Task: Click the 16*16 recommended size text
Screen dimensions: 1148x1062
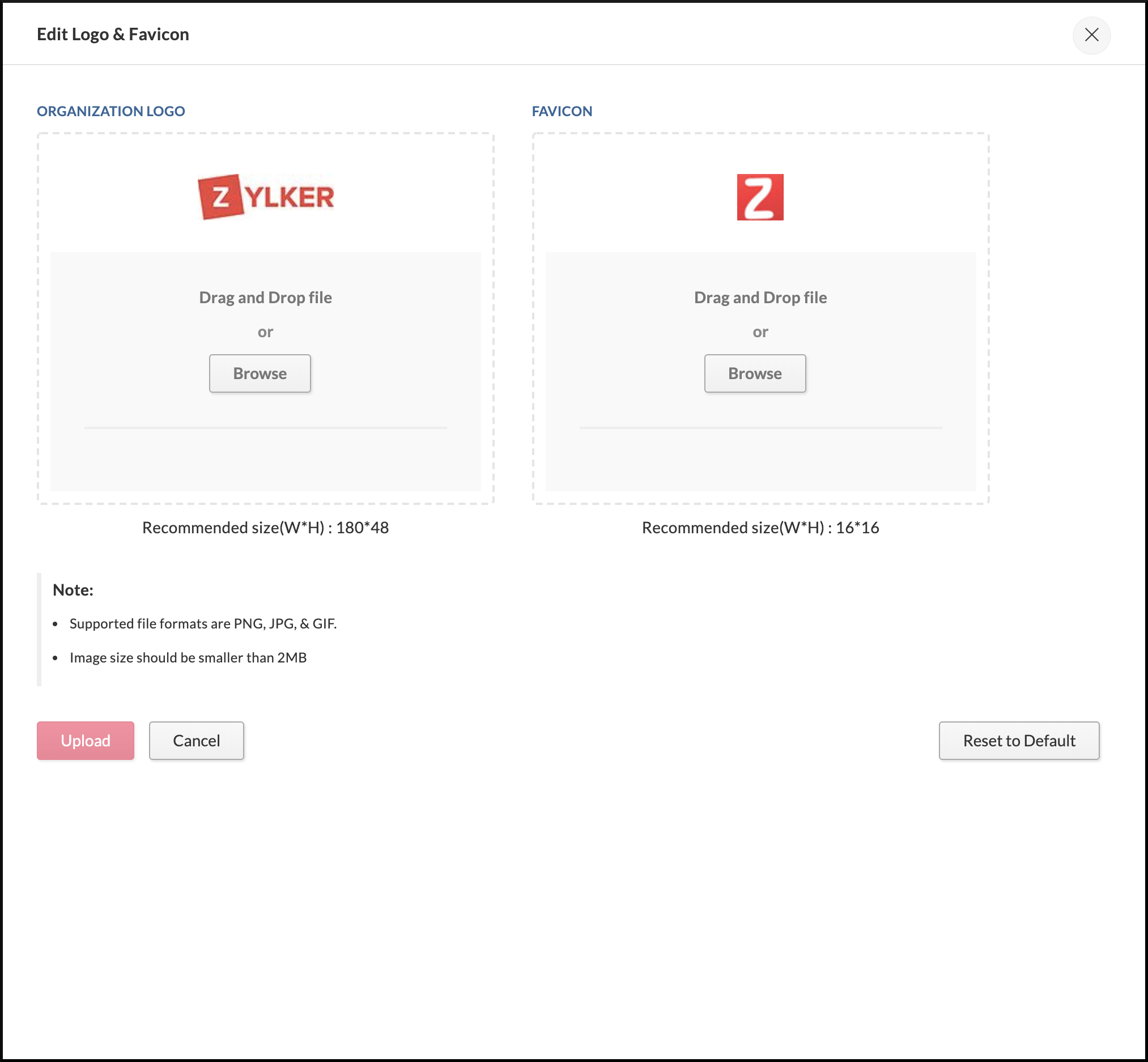Action: pyautogui.click(x=760, y=528)
